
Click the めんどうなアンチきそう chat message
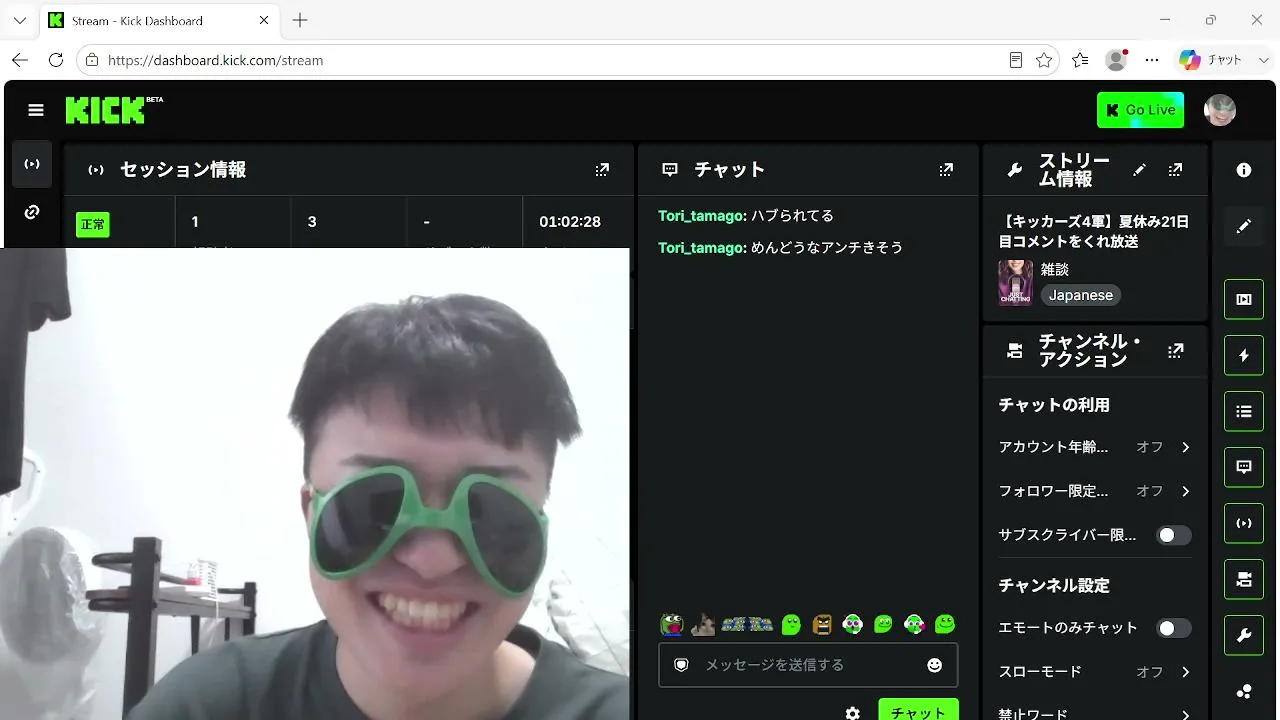click(827, 248)
